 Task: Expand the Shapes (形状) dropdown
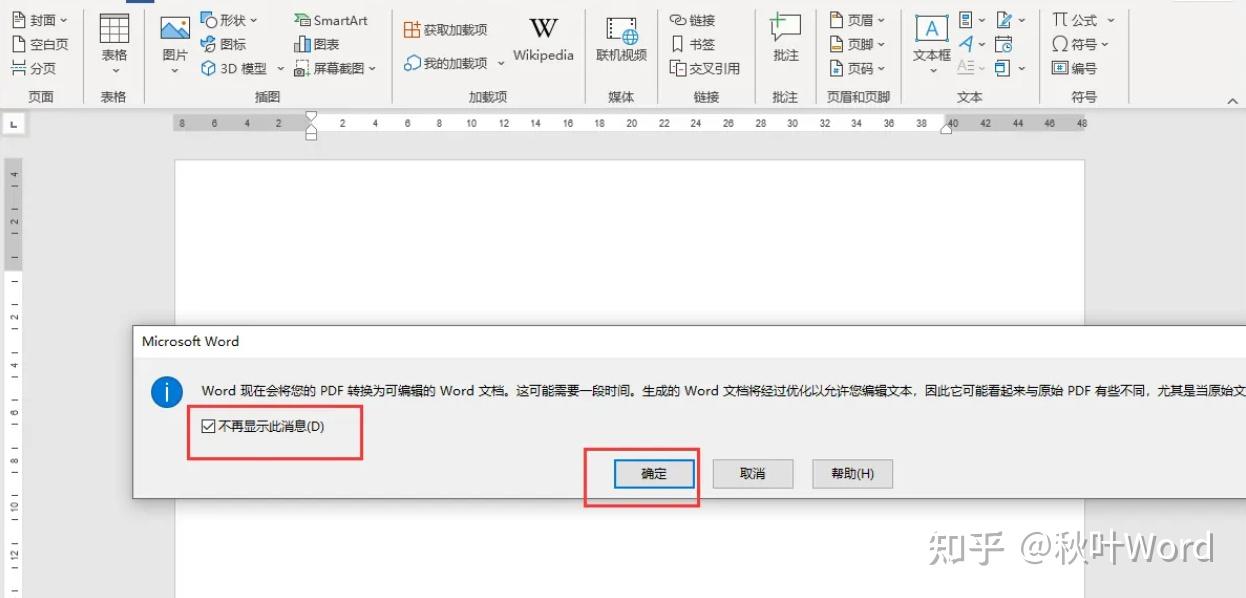[253, 20]
